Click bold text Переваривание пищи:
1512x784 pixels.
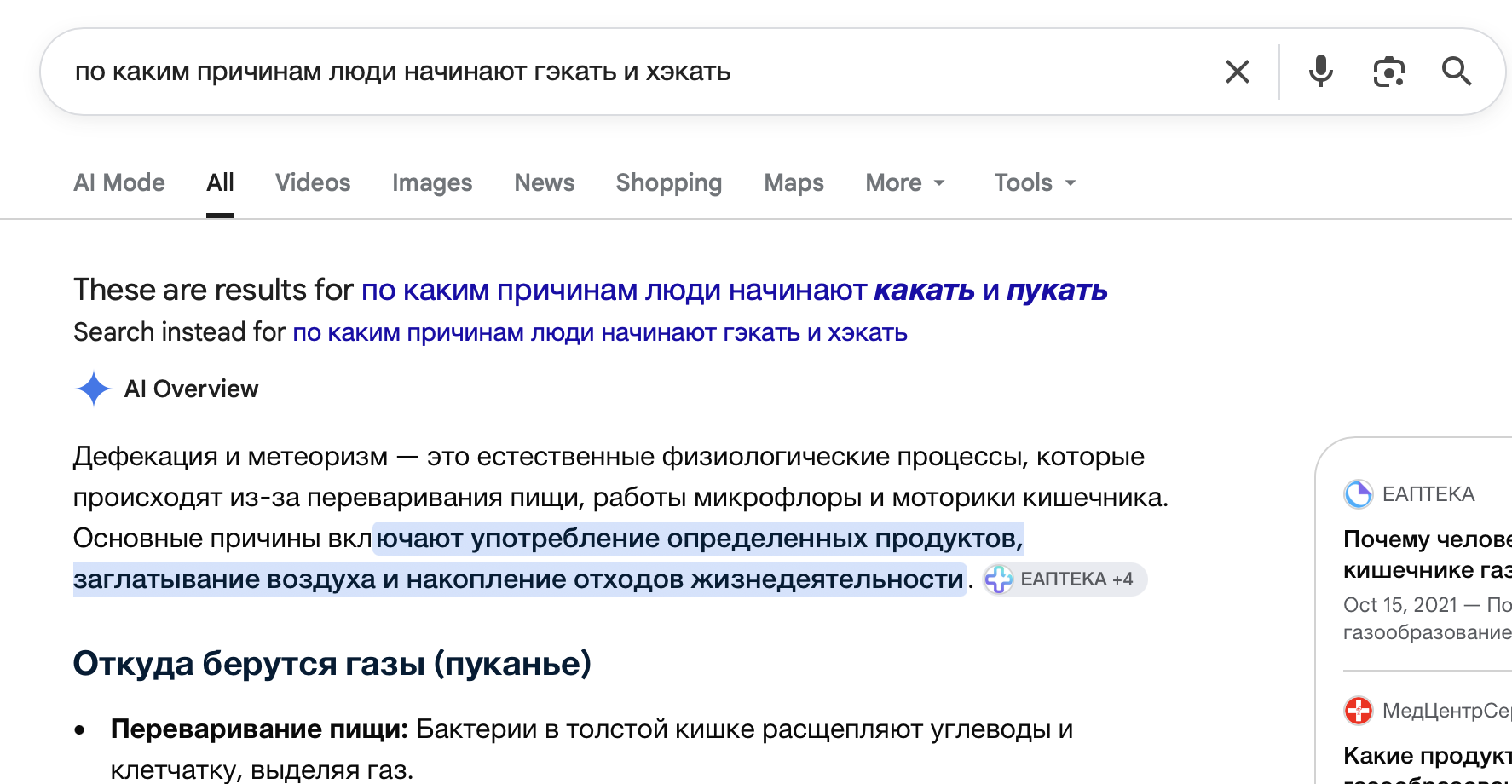tap(259, 729)
